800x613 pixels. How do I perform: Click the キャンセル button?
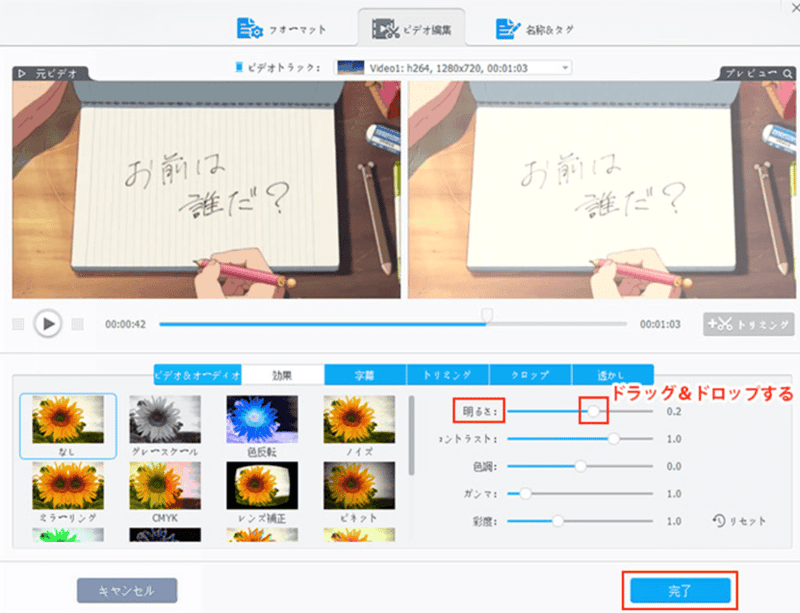click(x=127, y=591)
